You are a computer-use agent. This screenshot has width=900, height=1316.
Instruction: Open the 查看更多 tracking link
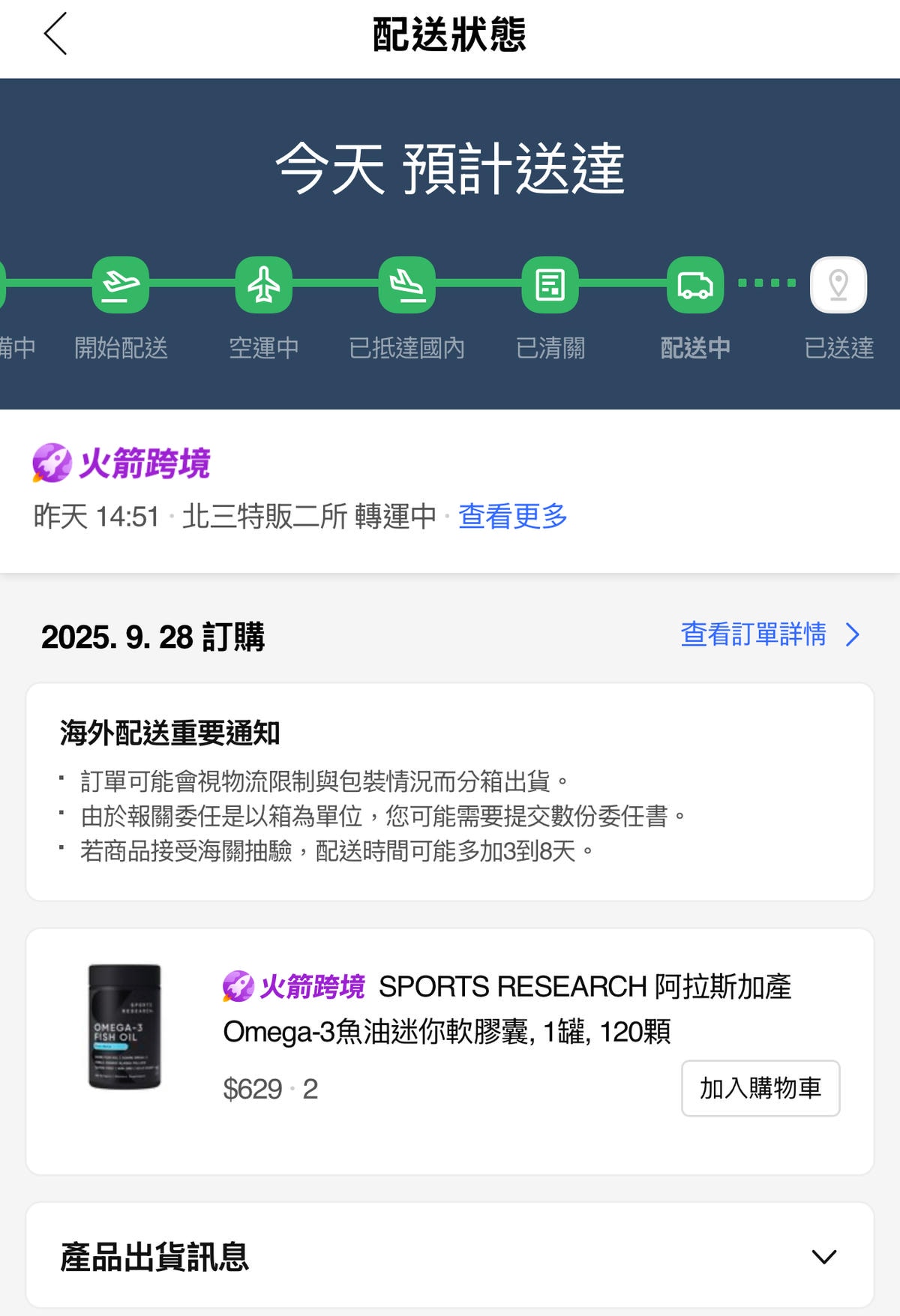pos(512,516)
